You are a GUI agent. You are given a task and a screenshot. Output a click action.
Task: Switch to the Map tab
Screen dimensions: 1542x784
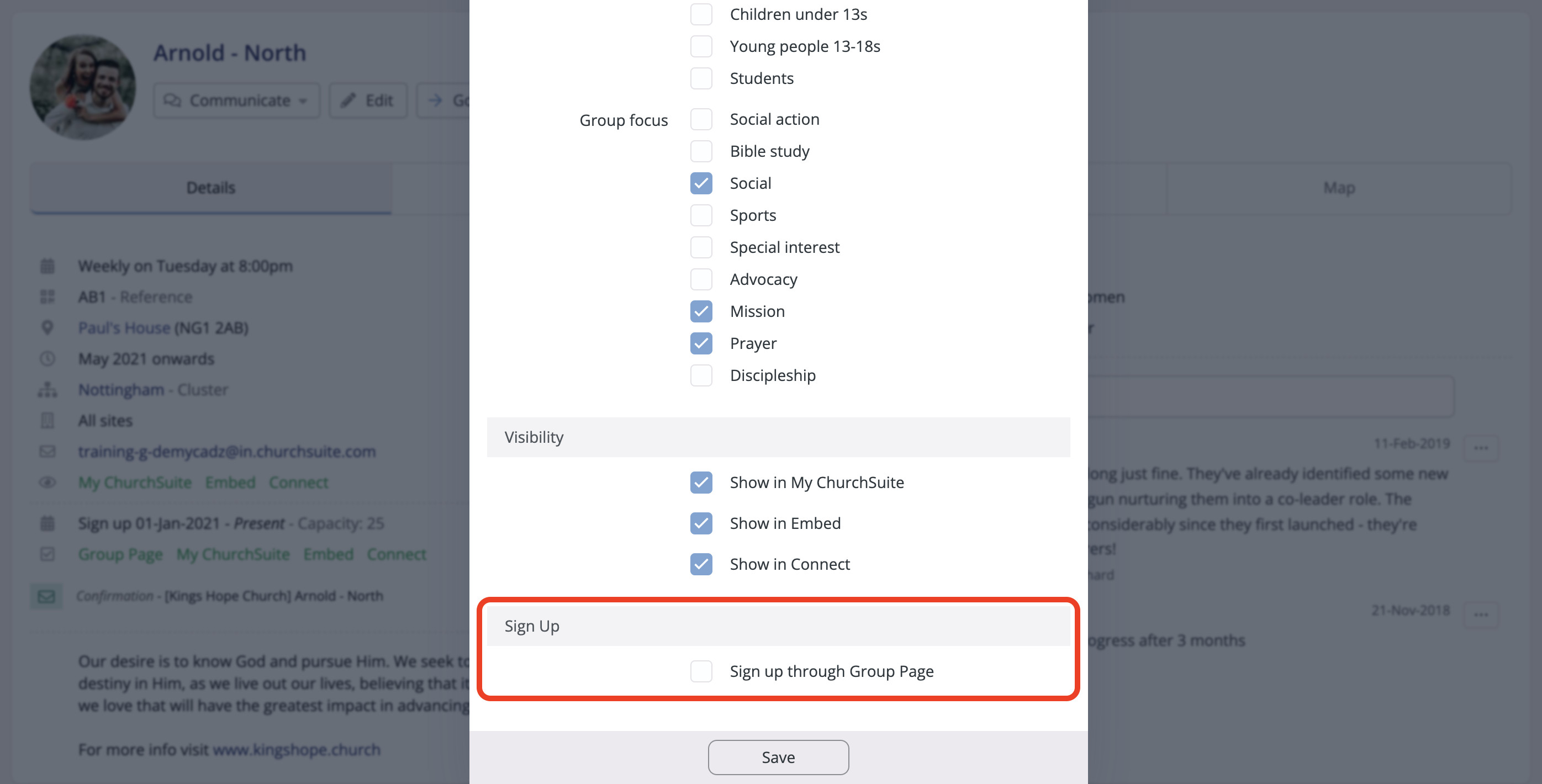pos(1339,187)
